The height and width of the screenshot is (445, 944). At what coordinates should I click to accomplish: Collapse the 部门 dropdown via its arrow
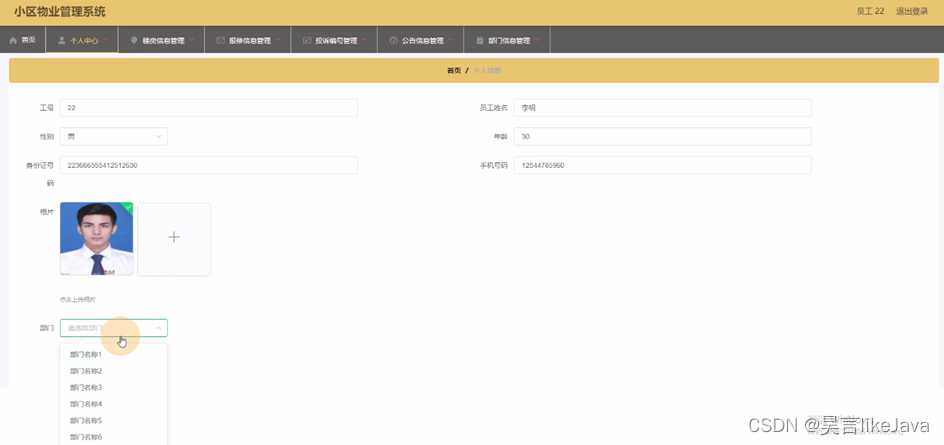pos(158,328)
